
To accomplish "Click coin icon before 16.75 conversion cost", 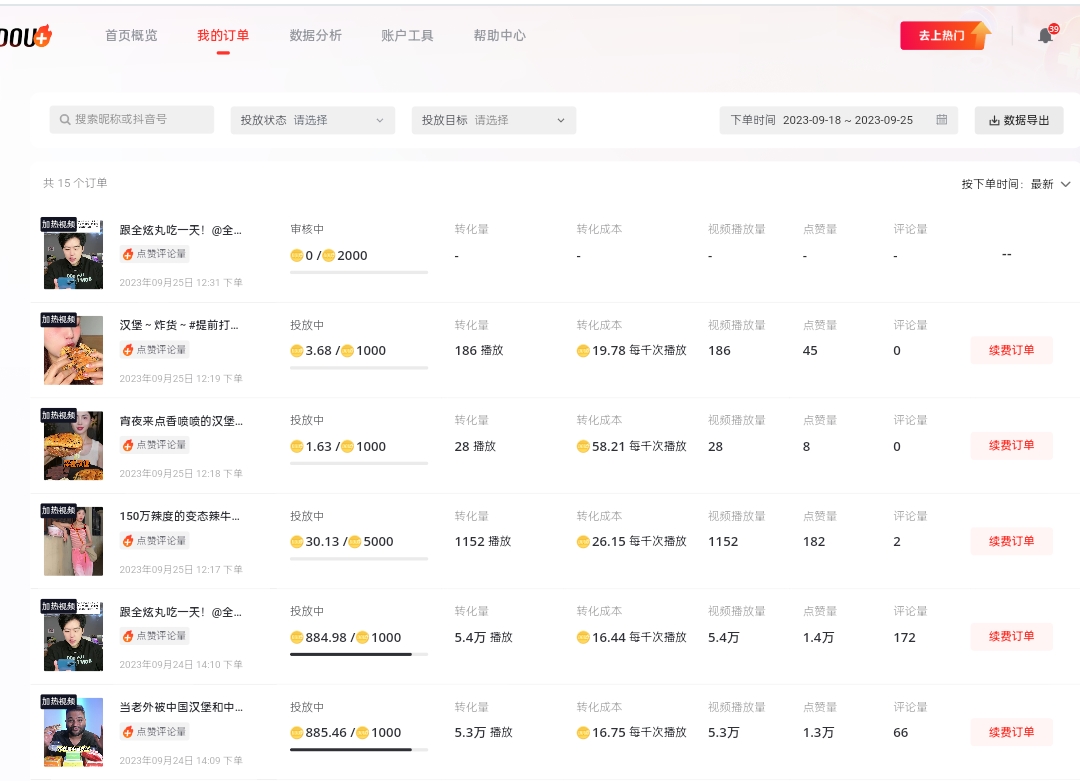I will click(x=583, y=733).
